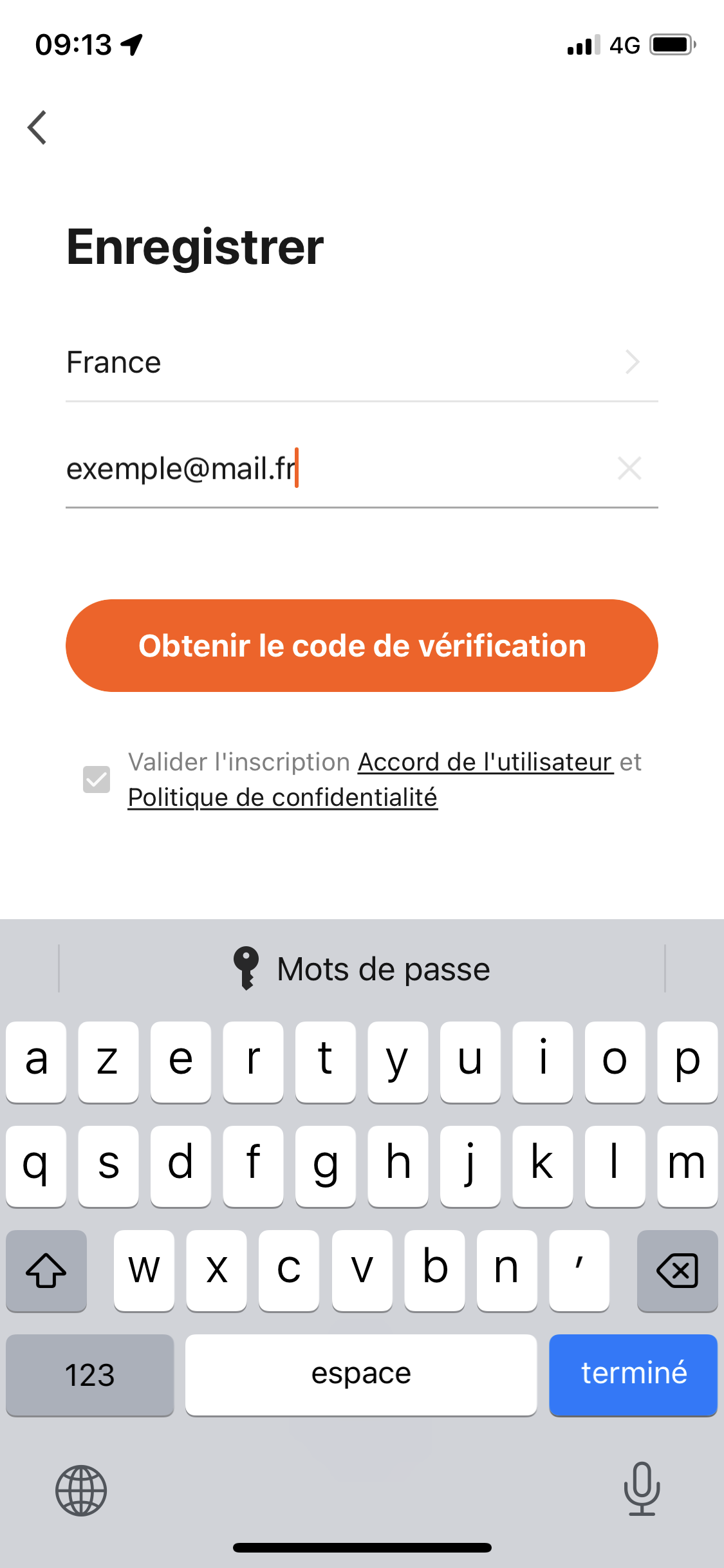Expand country list via chevron arrow
This screenshot has height=1568, width=724.
633,362
